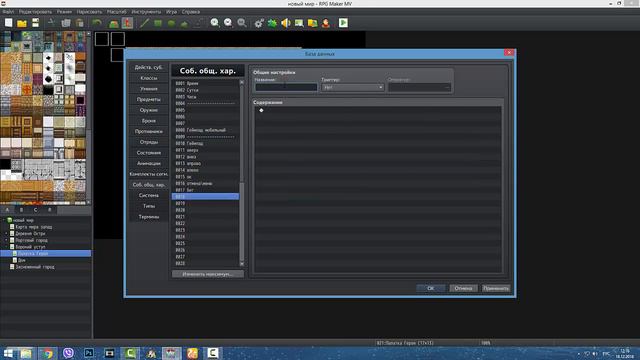Screen dimensions: 640x360
Task: Open the Триггер dropdown in Database
Action: click(352, 87)
